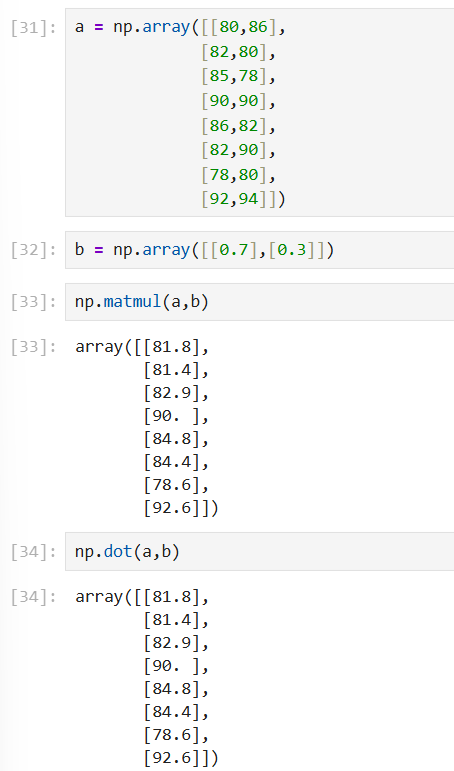Select the [32]: input prompt label
Screen dimensions: 454x771
(34, 250)
